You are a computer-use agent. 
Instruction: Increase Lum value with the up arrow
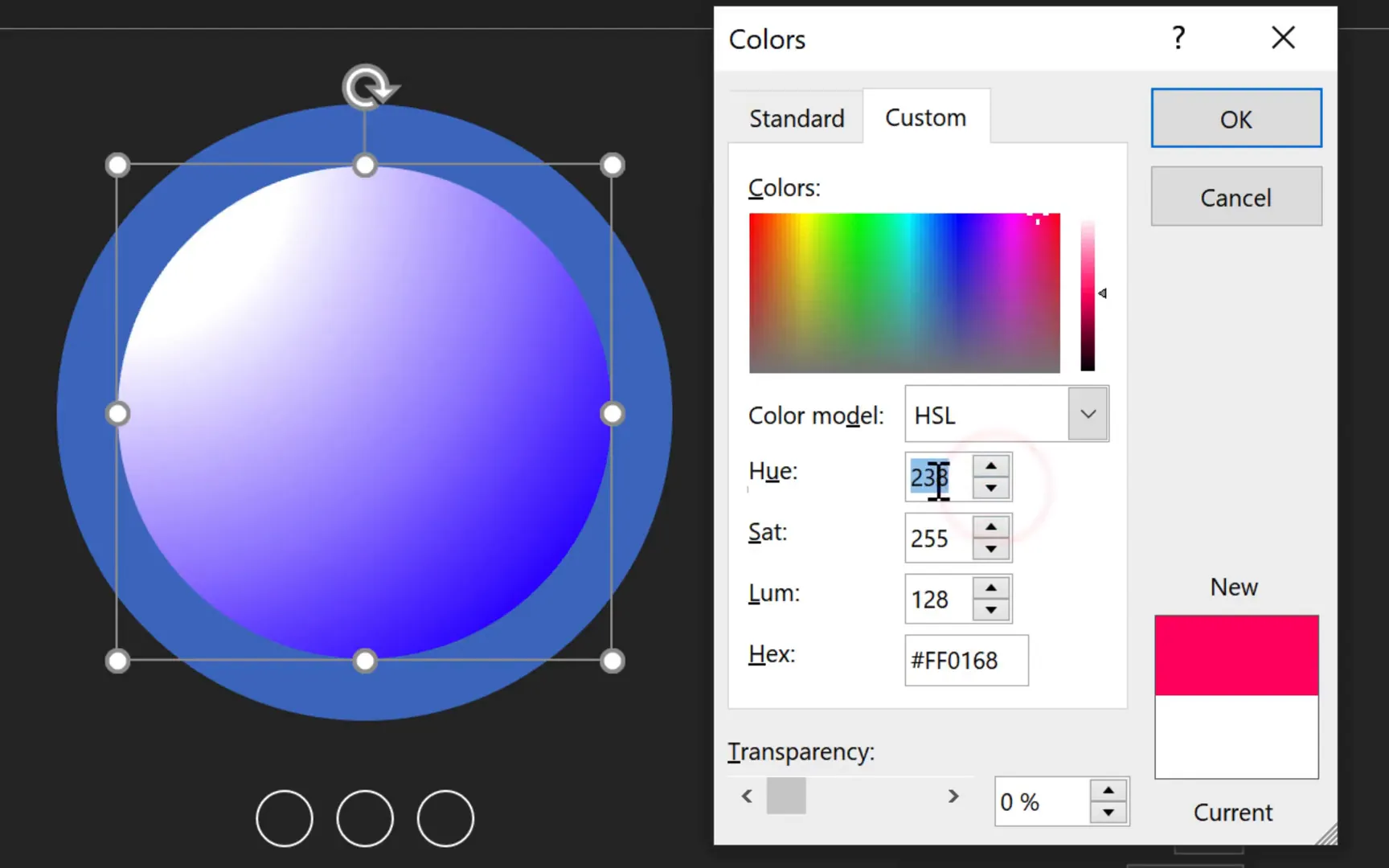(991, 587)
